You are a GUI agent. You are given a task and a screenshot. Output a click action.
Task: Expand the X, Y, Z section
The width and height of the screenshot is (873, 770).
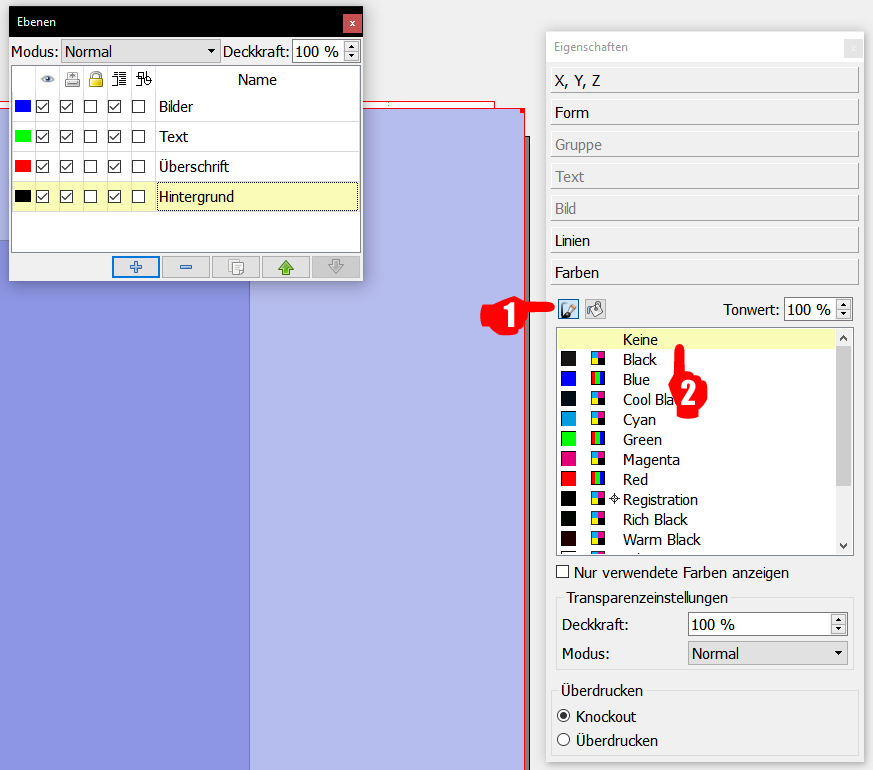(705, 81)
